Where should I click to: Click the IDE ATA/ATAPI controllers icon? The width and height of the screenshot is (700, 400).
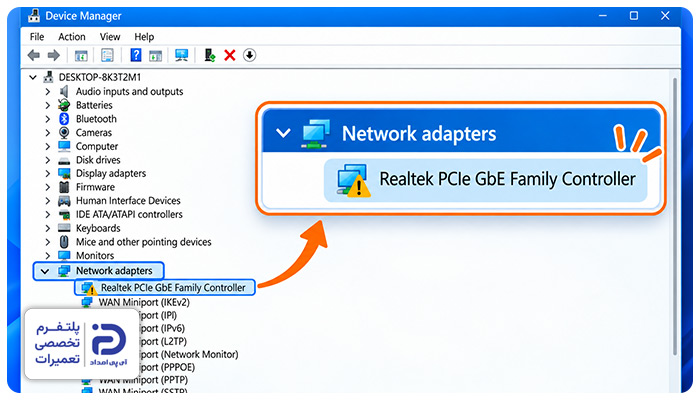[x=64, y=214]
